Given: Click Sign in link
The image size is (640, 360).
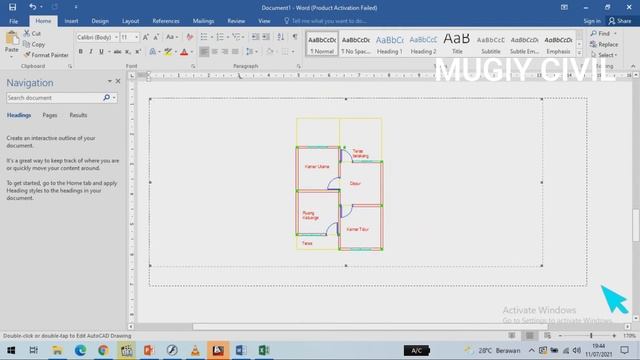Looking at the screenshot, I should point(592,21).
